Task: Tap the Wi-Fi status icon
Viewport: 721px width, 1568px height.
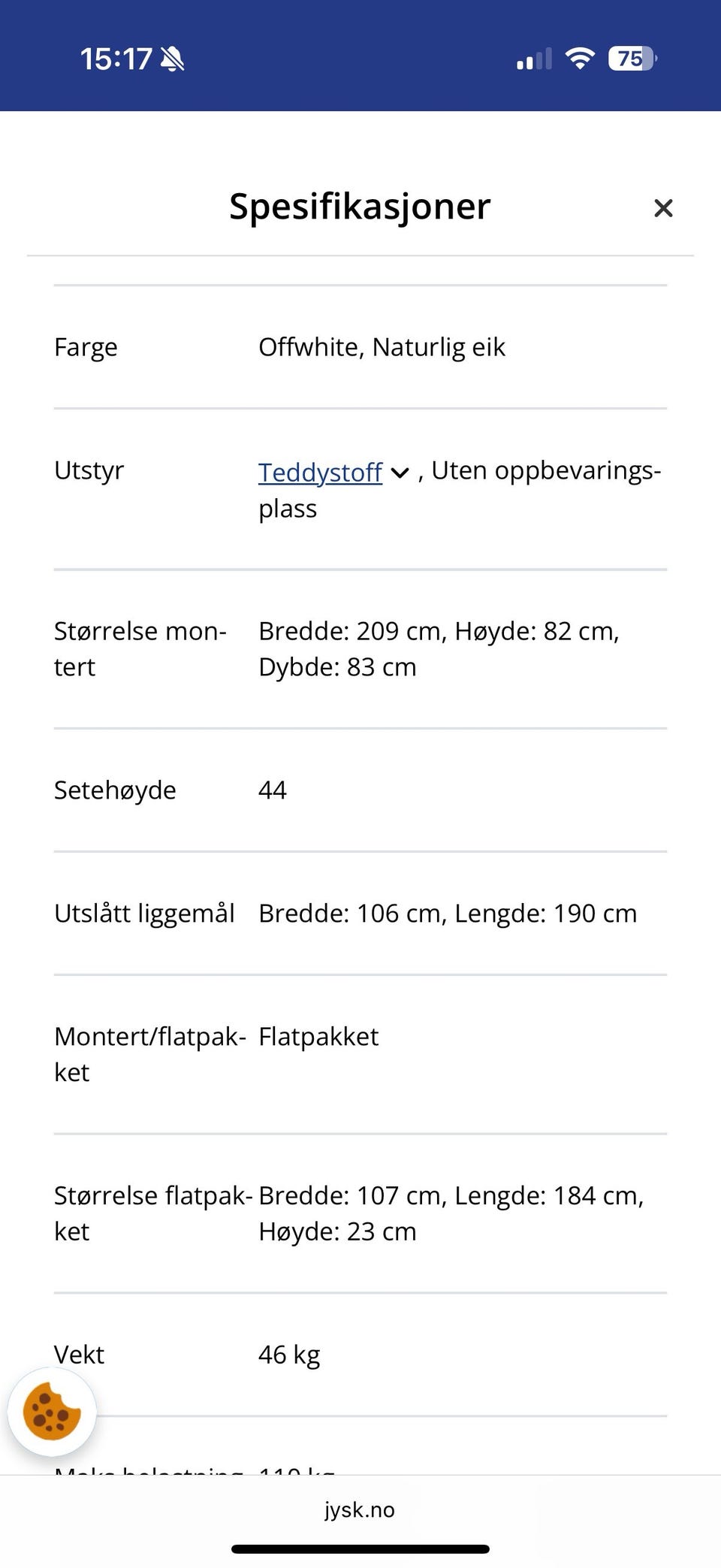Action: (579, 58)
